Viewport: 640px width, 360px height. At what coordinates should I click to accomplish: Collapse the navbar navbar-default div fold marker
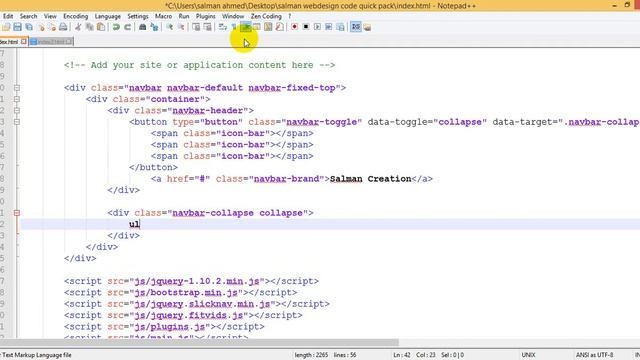[x=17, y=87]
